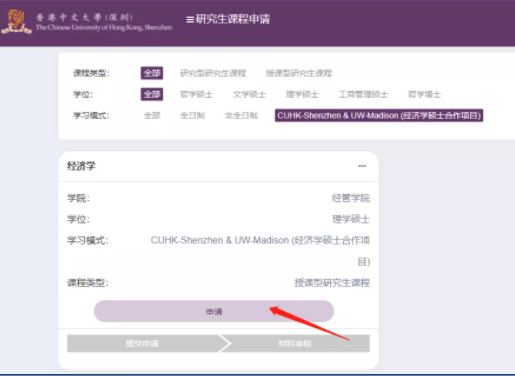Click the 经管学院 school value
This screenshot has width=515, height=376.
click(x=351, y=198)
